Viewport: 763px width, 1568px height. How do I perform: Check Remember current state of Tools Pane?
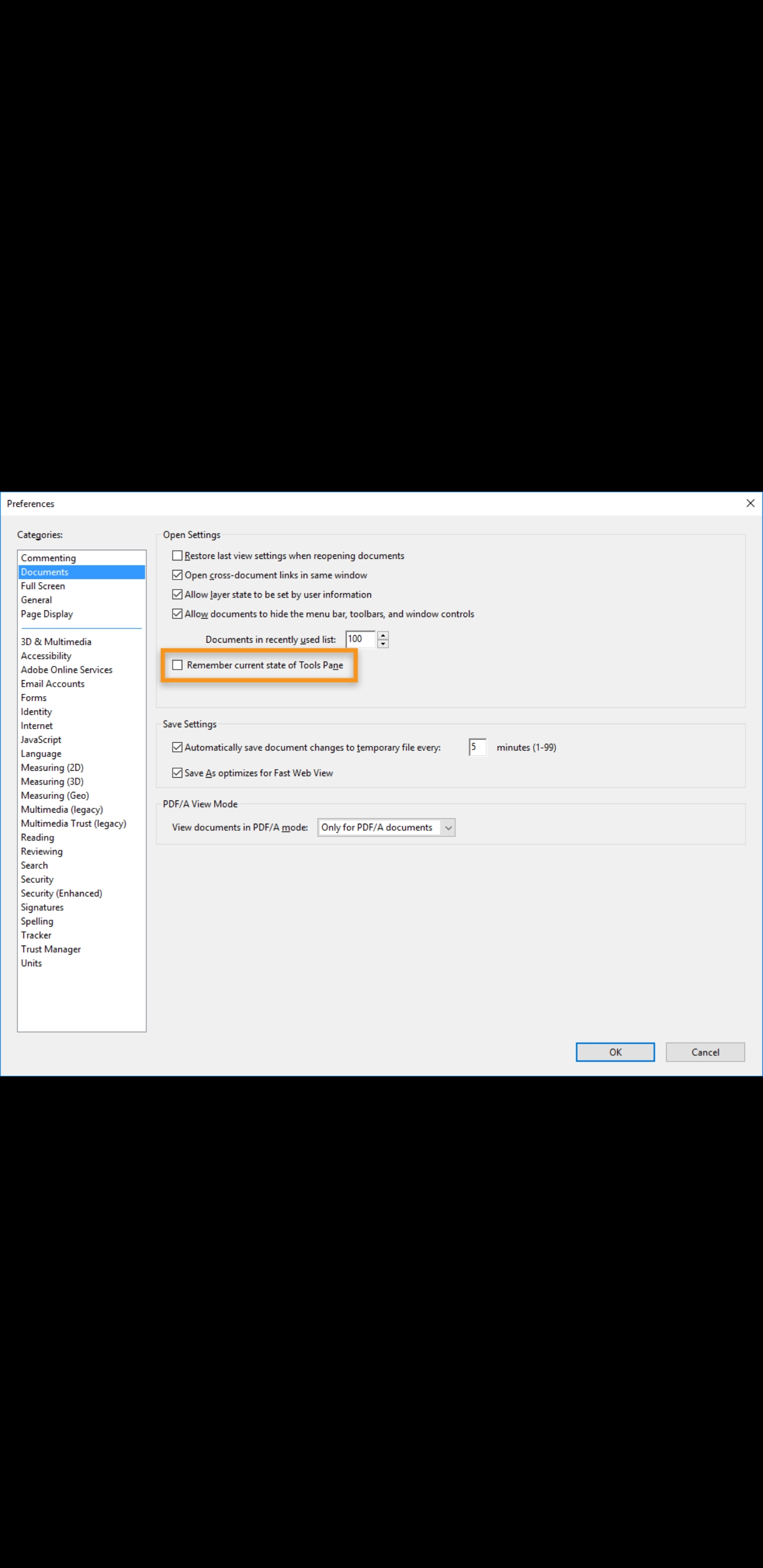(x=177, y=665)
